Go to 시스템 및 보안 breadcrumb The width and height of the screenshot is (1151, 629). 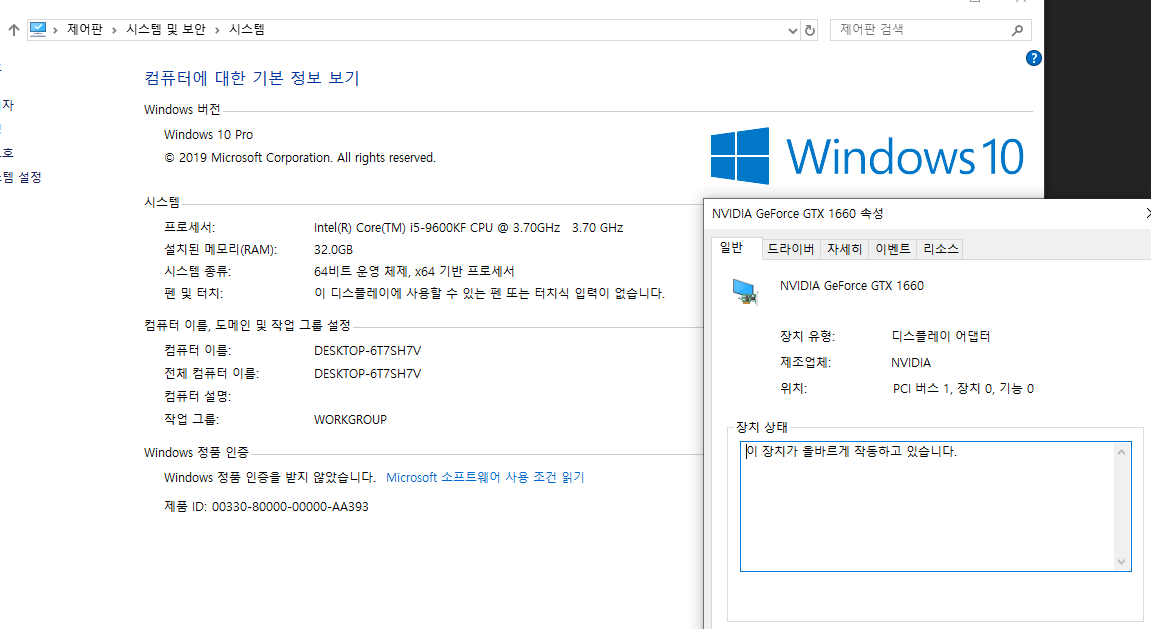(166, 29)
